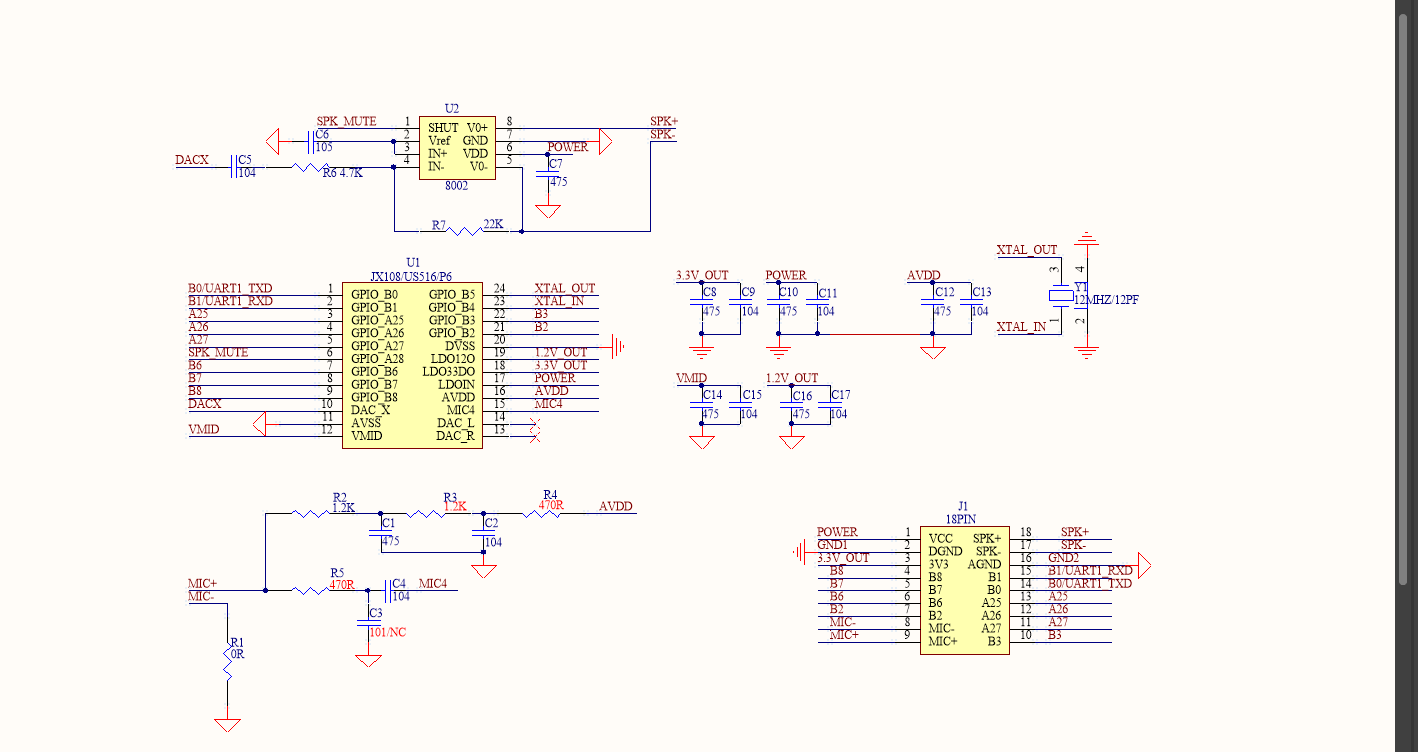Select the R7 22K feedback resistor

click(x=464, y=231)
